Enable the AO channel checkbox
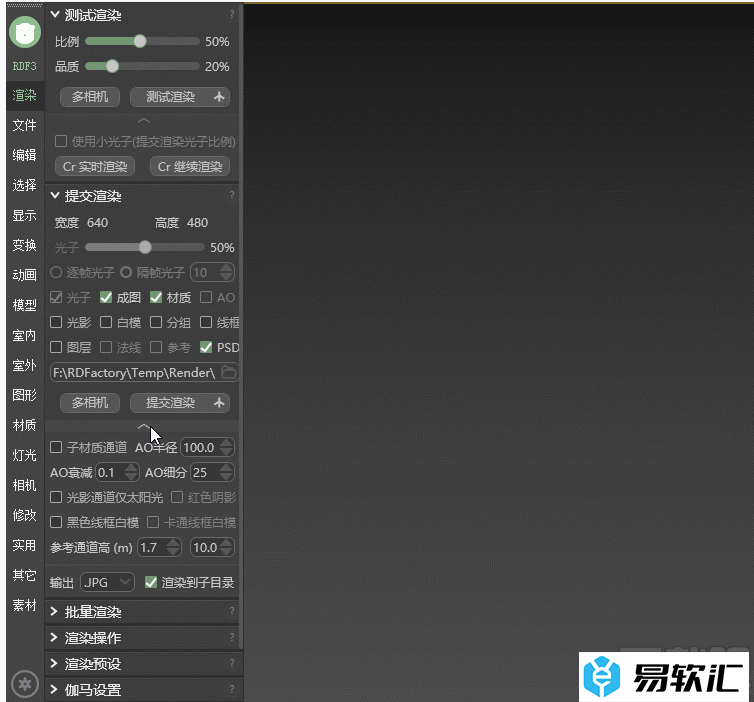 tap(206, 298)
